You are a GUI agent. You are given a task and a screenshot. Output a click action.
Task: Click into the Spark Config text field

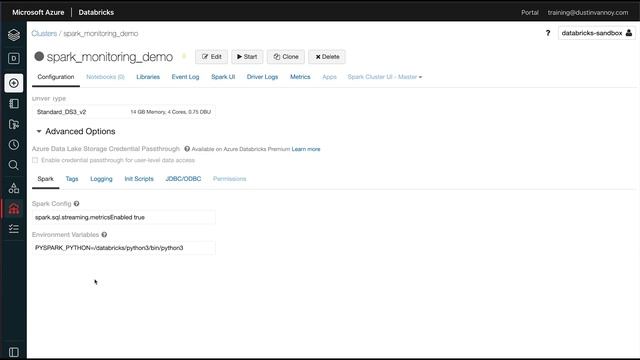124,217
